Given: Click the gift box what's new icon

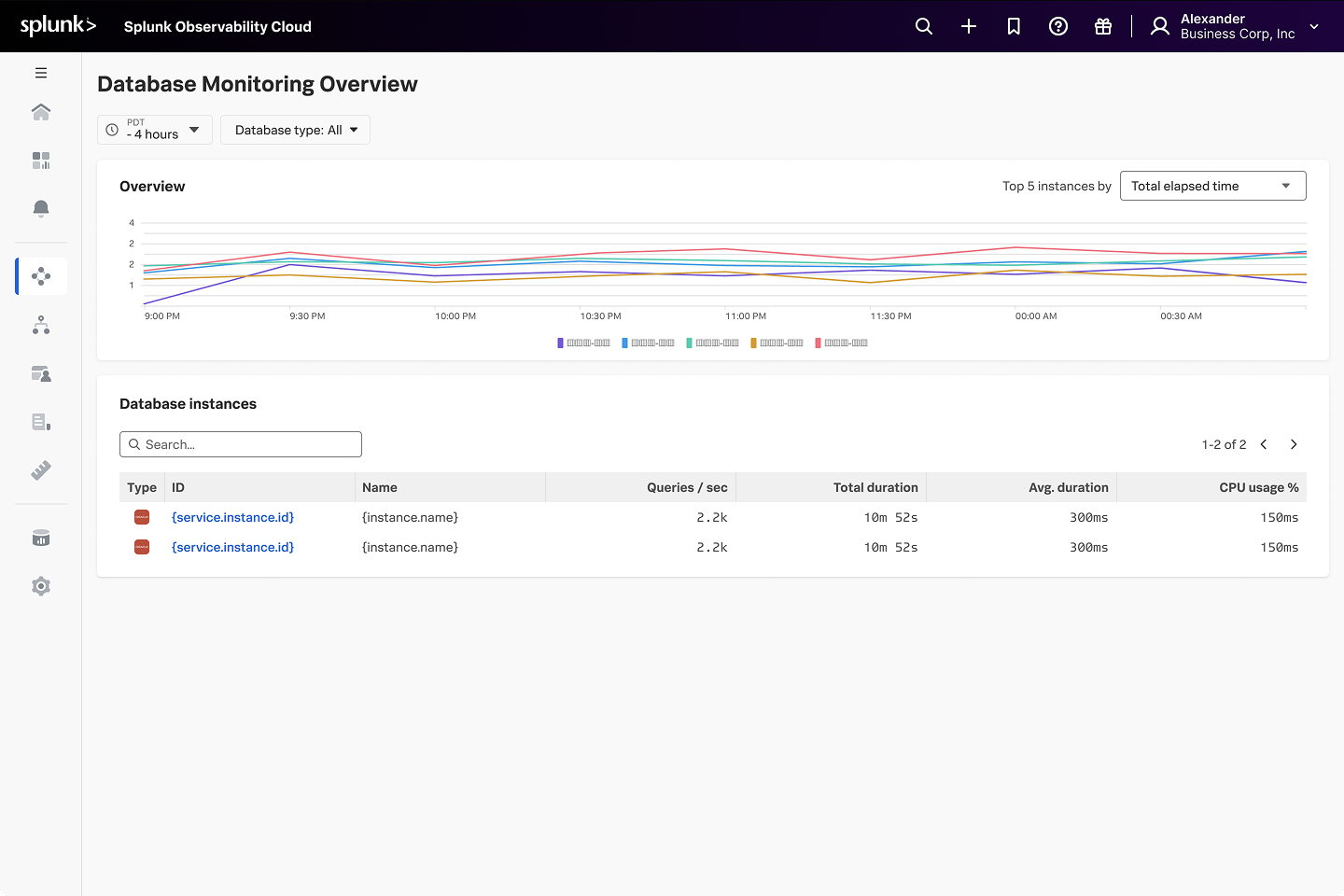Looking at the screenshot, I should click(x=1103, y=26).
